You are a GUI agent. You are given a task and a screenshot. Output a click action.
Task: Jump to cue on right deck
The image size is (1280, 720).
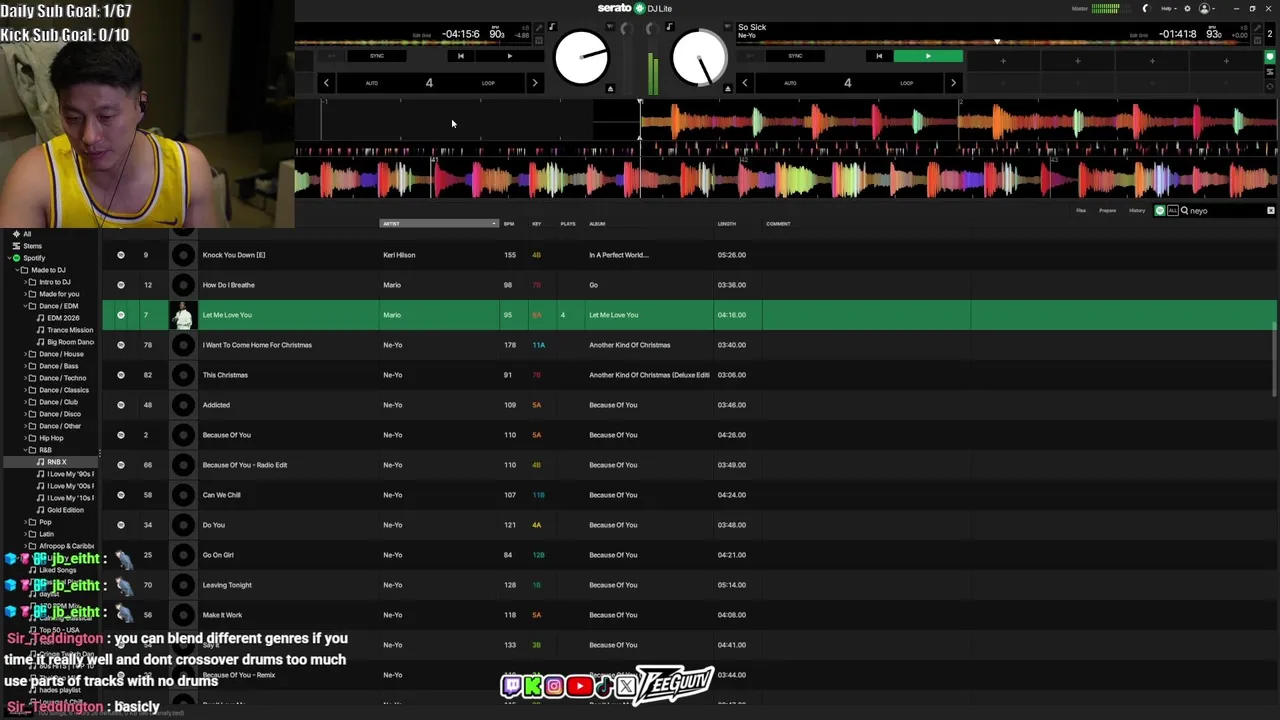(879, 56)
